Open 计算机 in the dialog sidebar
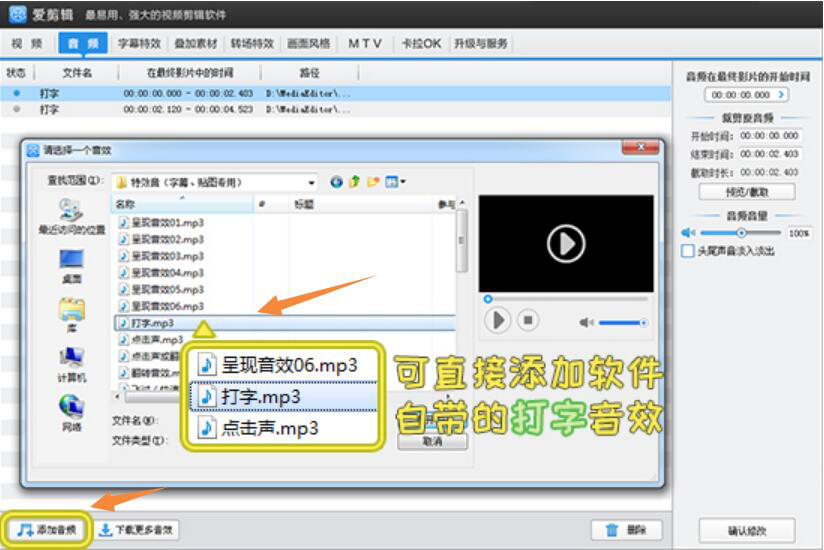Image resolution: width=824 pixels, height=550 pixels. tap(71, 365)
